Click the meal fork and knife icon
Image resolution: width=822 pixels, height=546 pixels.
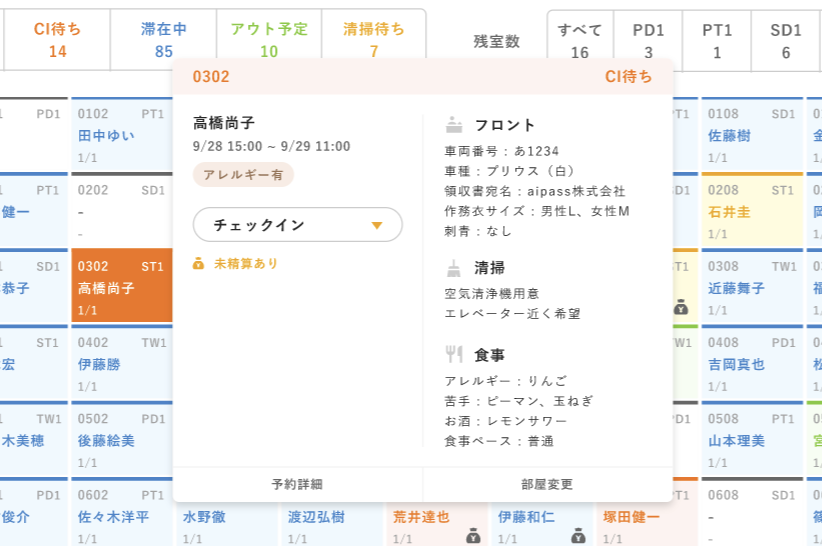pyautogui.click(x=454, y=355)
